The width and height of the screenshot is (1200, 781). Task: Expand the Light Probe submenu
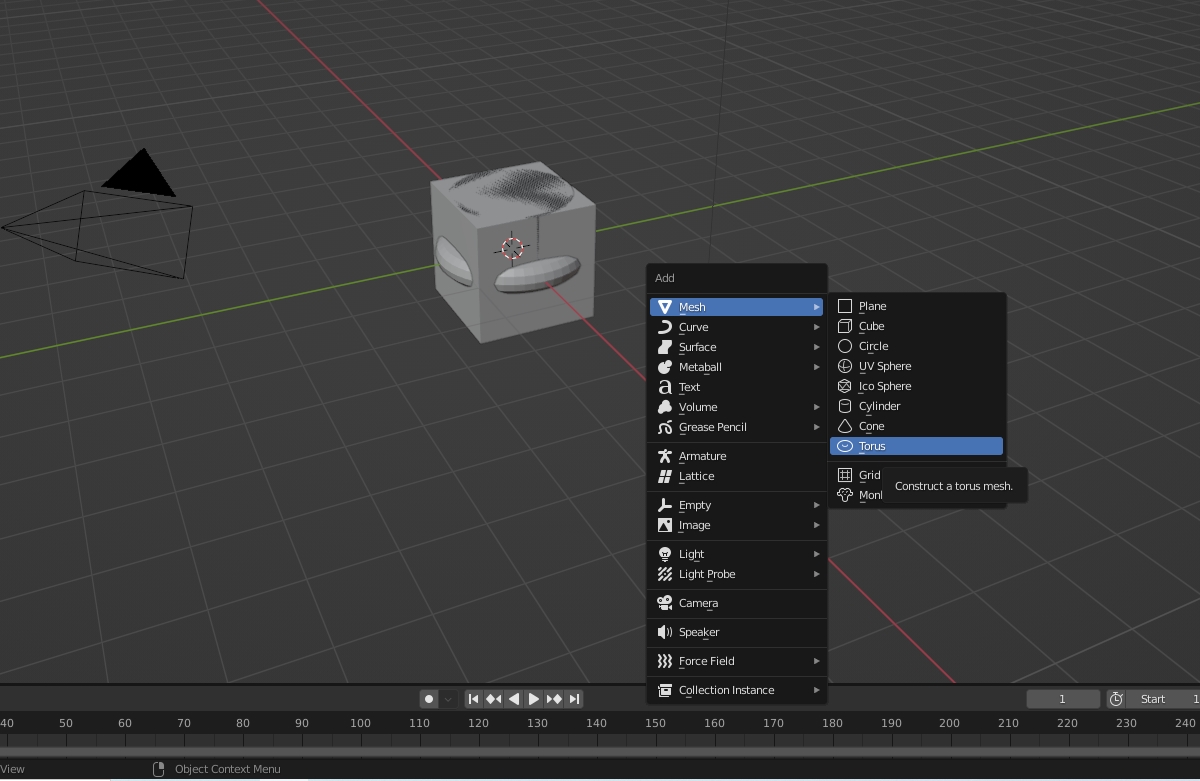(x=736, y=574)
